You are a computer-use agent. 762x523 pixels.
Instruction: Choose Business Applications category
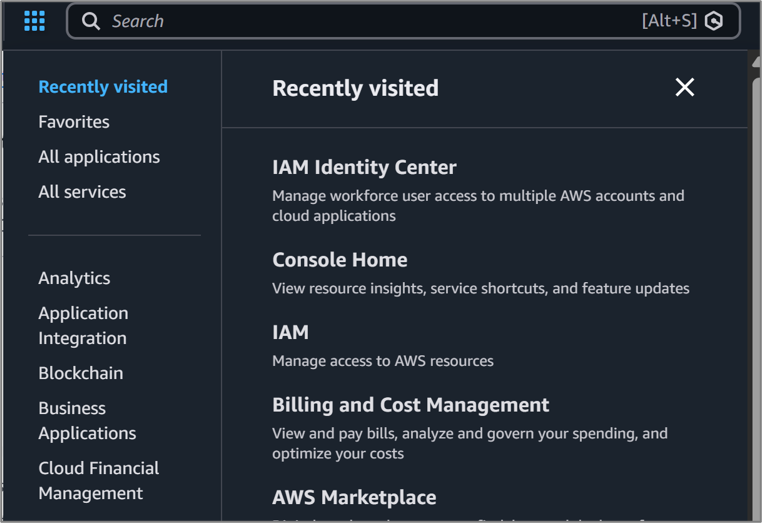point(87,420)
